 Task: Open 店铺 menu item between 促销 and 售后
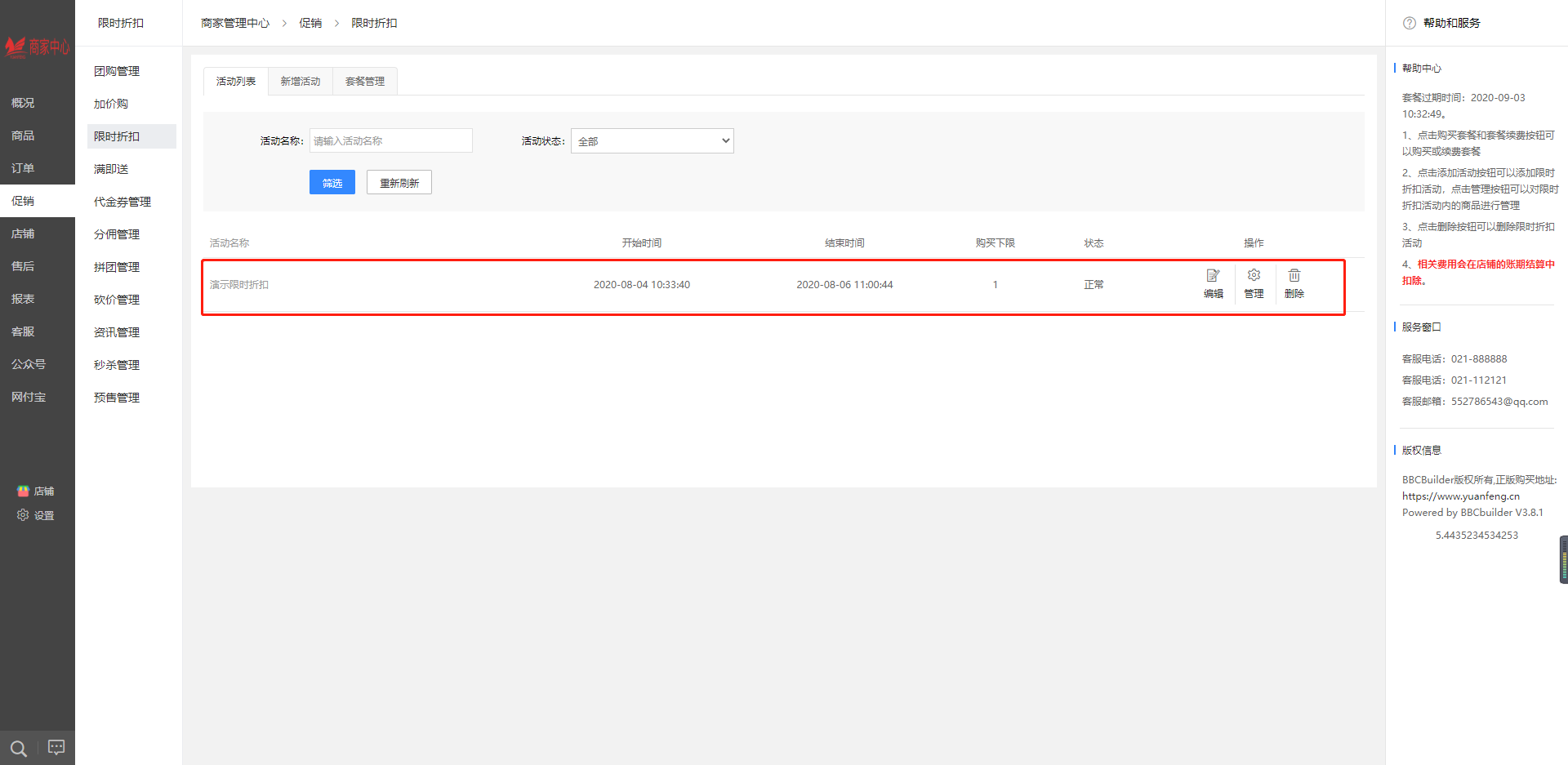tap(38, 234)
